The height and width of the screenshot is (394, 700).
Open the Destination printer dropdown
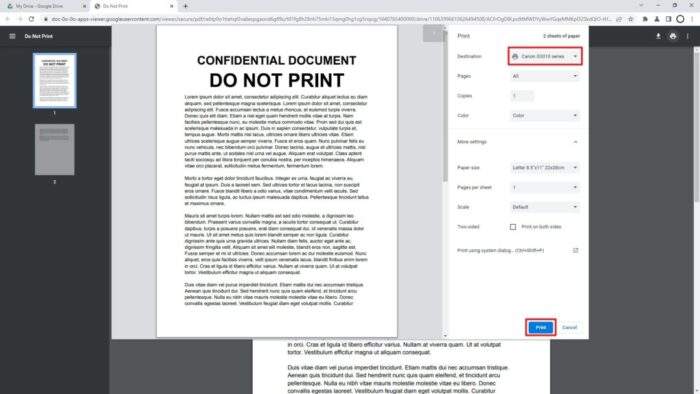coord(545,57)
